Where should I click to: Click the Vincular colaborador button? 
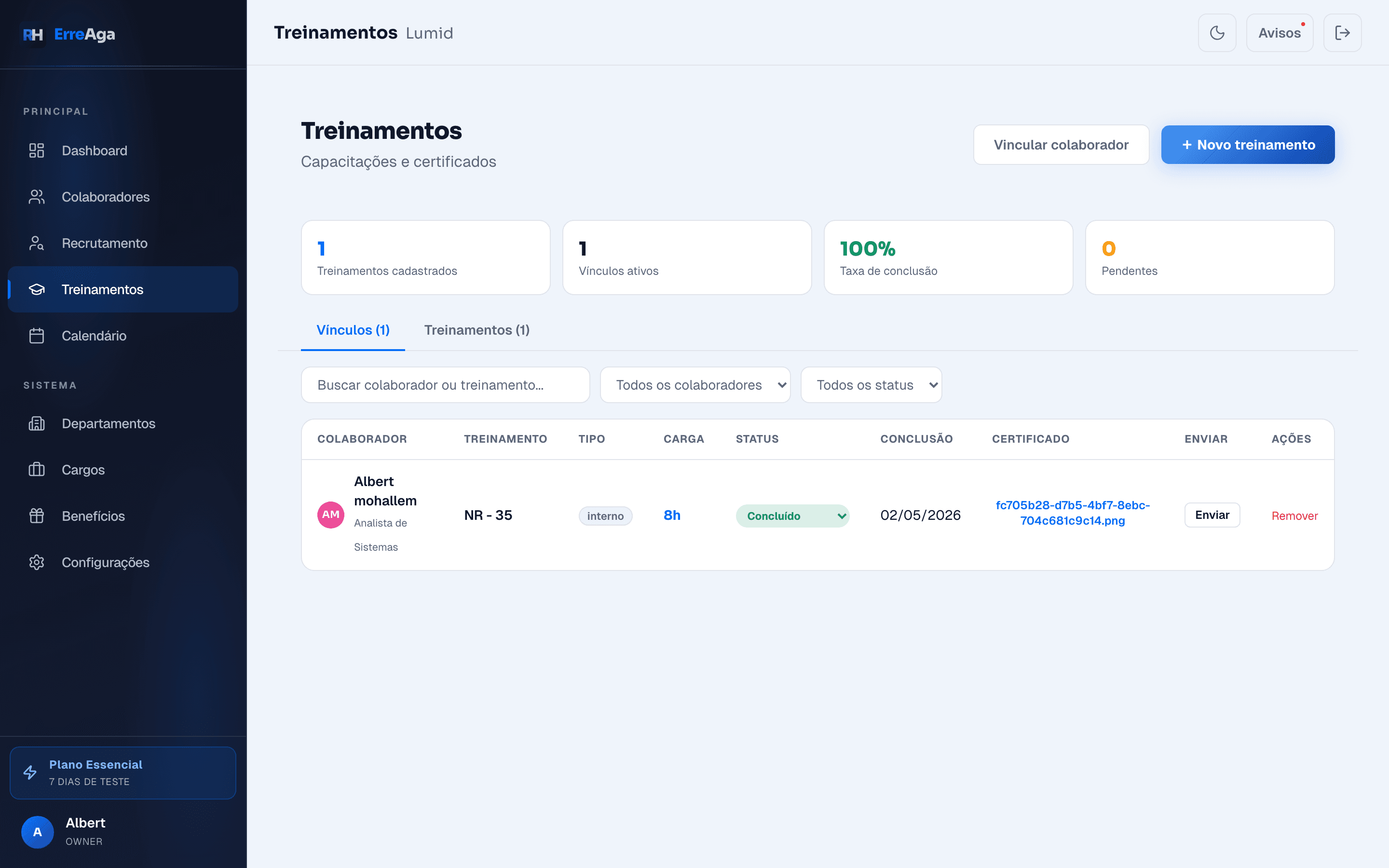click(x=1061, y=145)
